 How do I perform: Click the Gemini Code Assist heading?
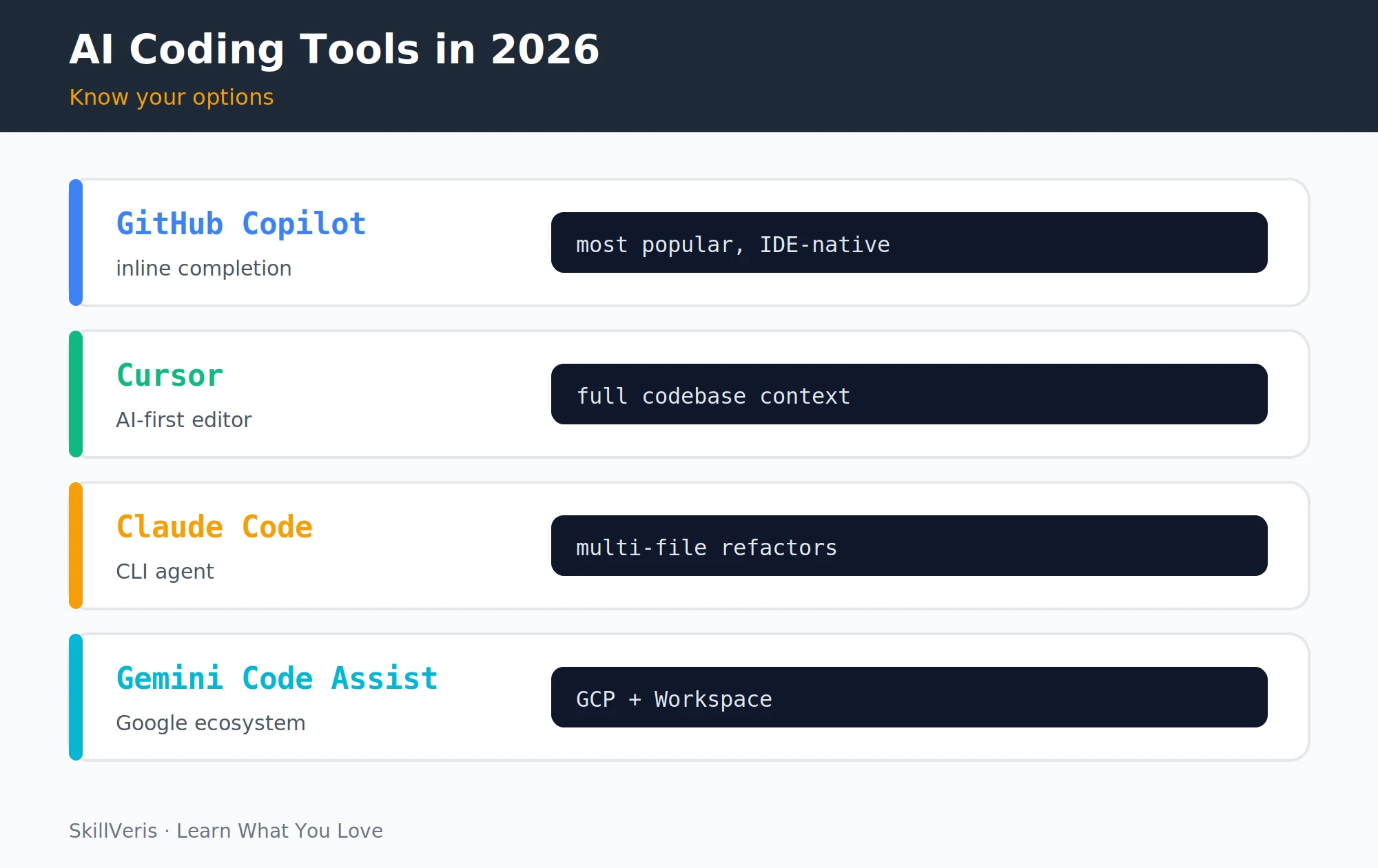[277, 679]
